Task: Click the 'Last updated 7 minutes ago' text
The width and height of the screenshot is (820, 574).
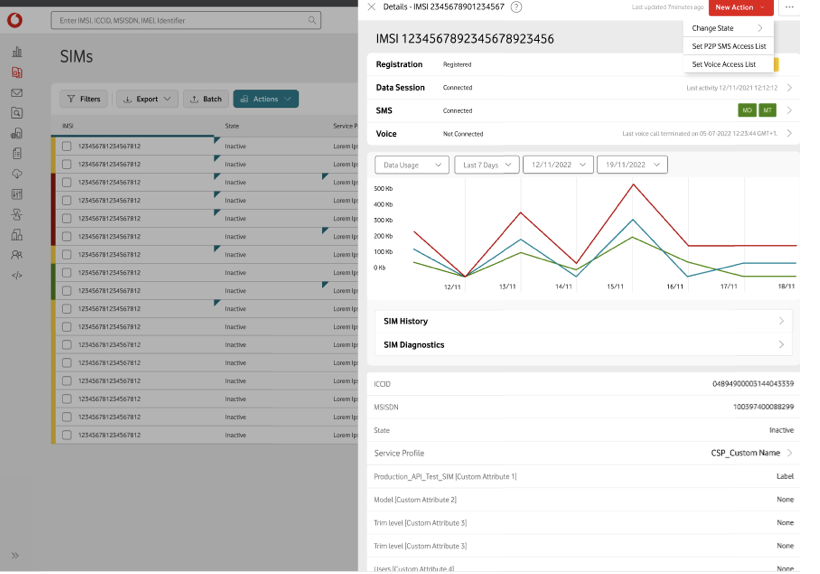Action: [667, 7]
